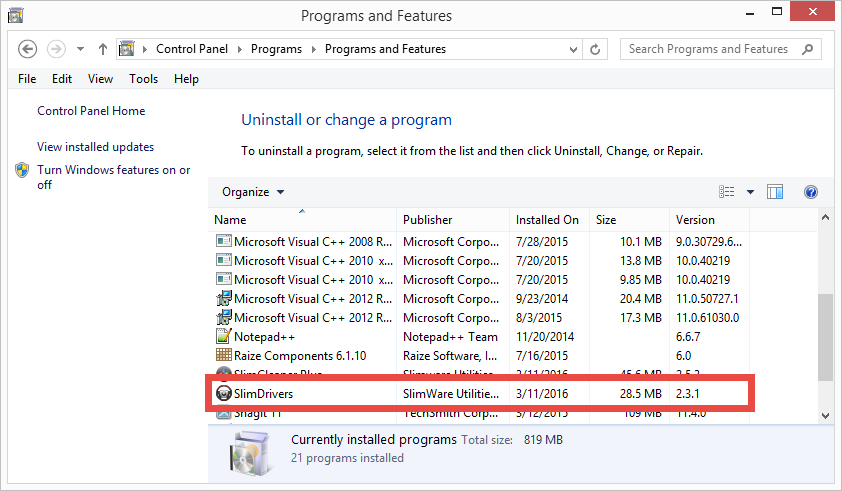Open the Tools menu
842x491 pixels.
click(143, 79)
